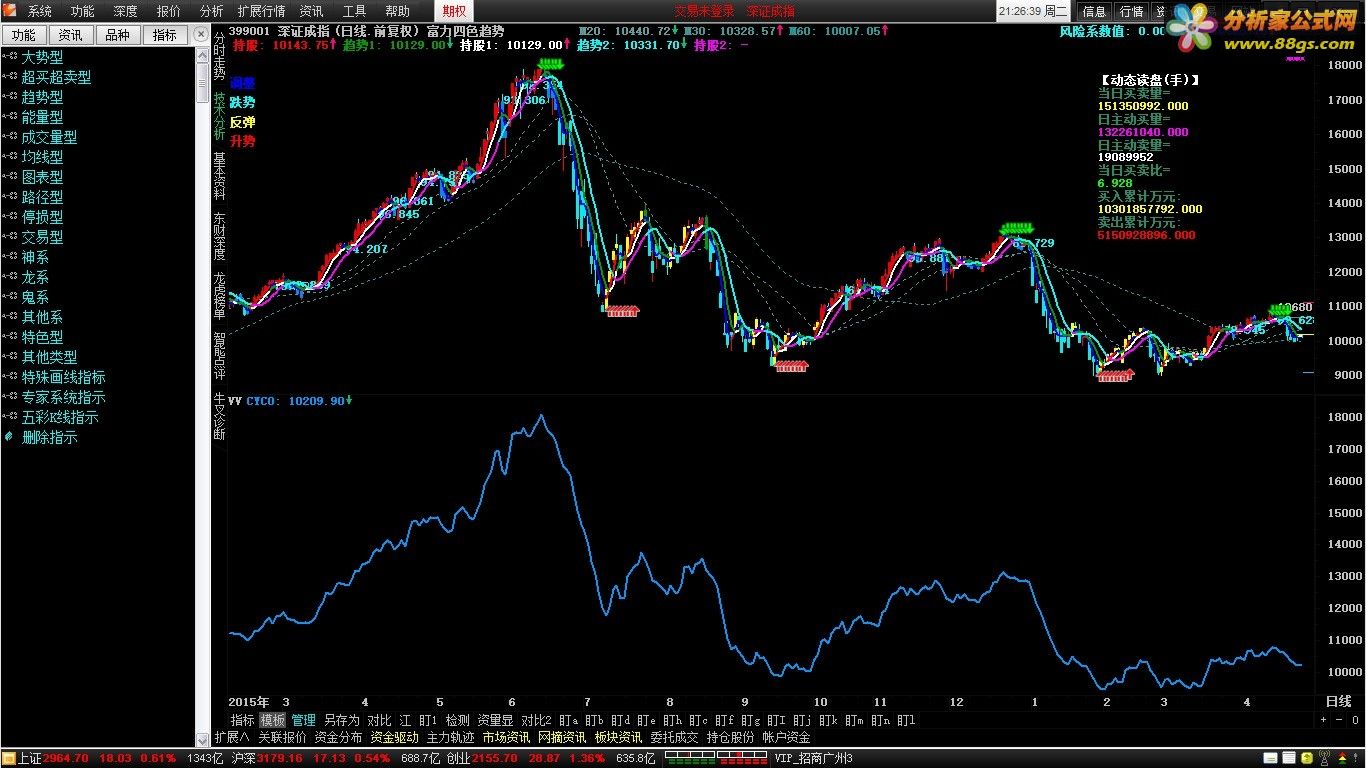The image size is (1366, 768).
Task: Click the 市场资讯 bottom tab
Action: [x=506, y=737]
